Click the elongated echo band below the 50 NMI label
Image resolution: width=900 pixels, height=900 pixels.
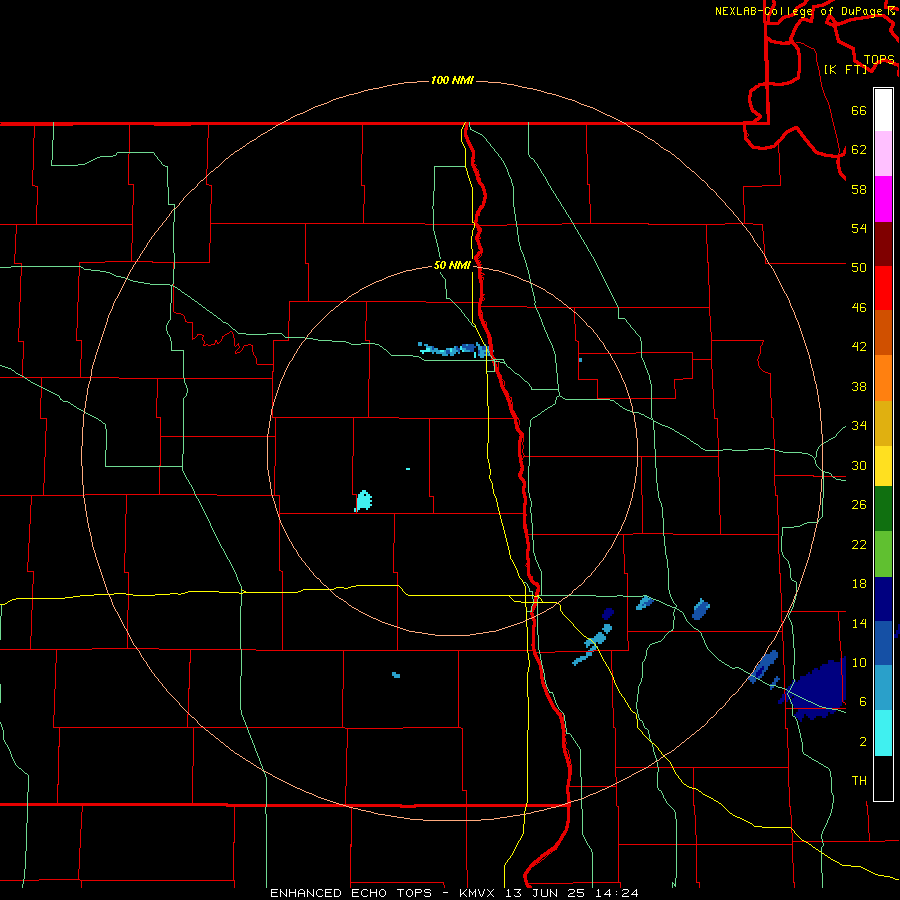click(455, 349)
